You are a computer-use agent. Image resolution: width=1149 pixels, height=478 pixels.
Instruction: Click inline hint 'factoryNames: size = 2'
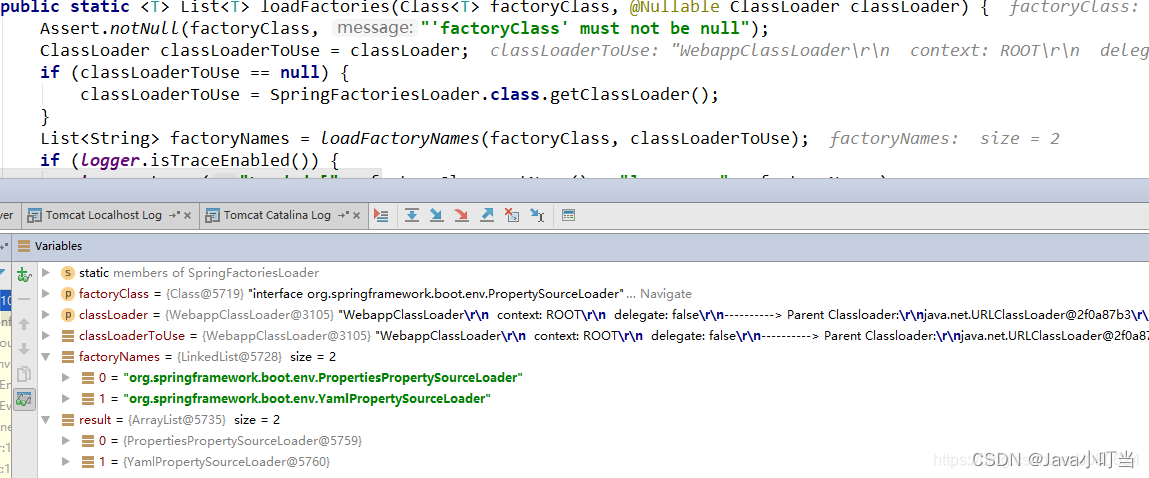(945, 139)
